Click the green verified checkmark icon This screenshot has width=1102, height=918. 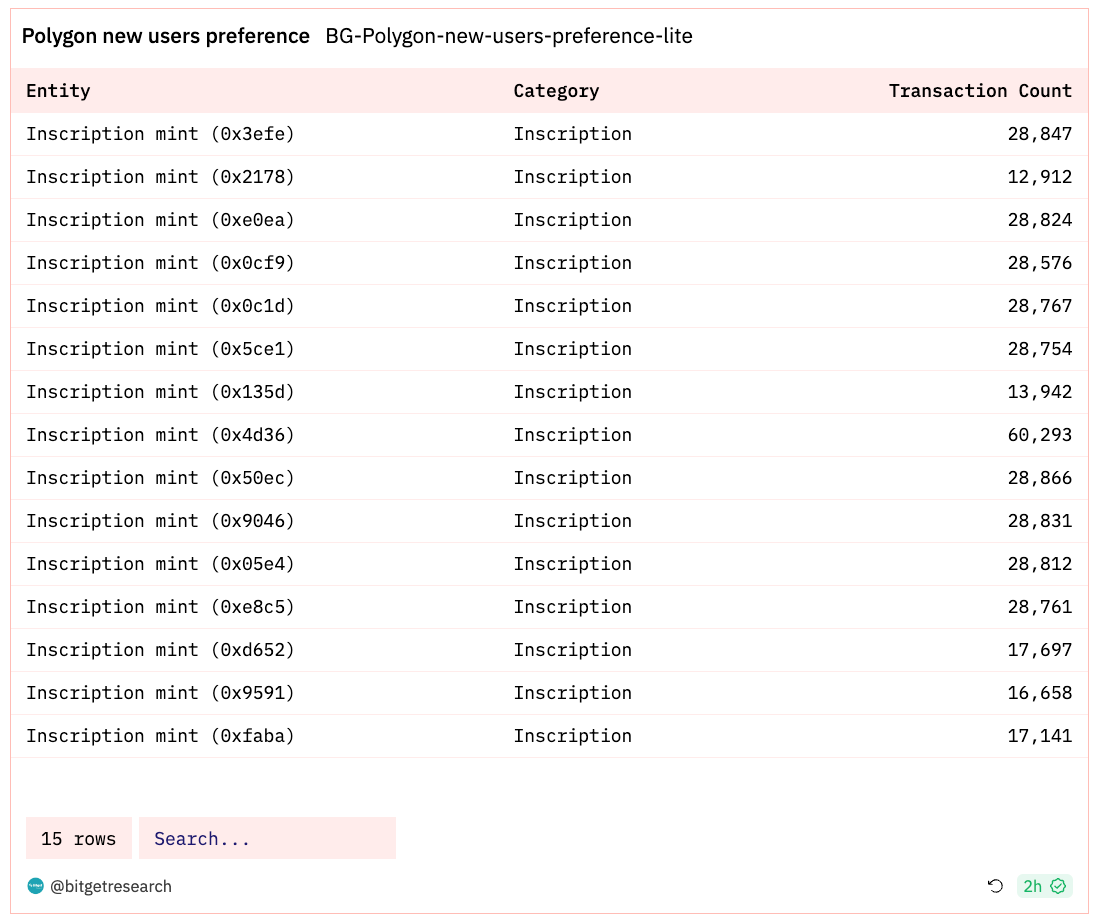click(x=1058, y=886)
